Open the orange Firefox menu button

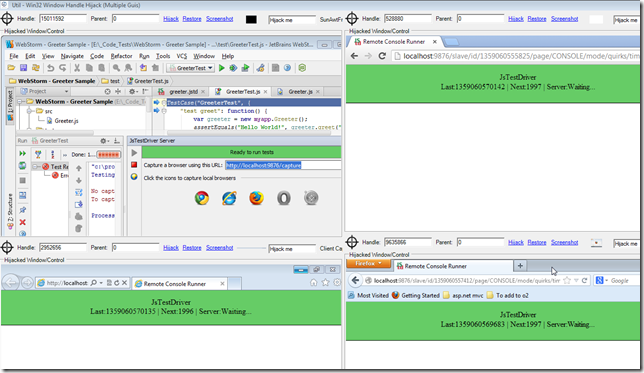tap(368, 264)
